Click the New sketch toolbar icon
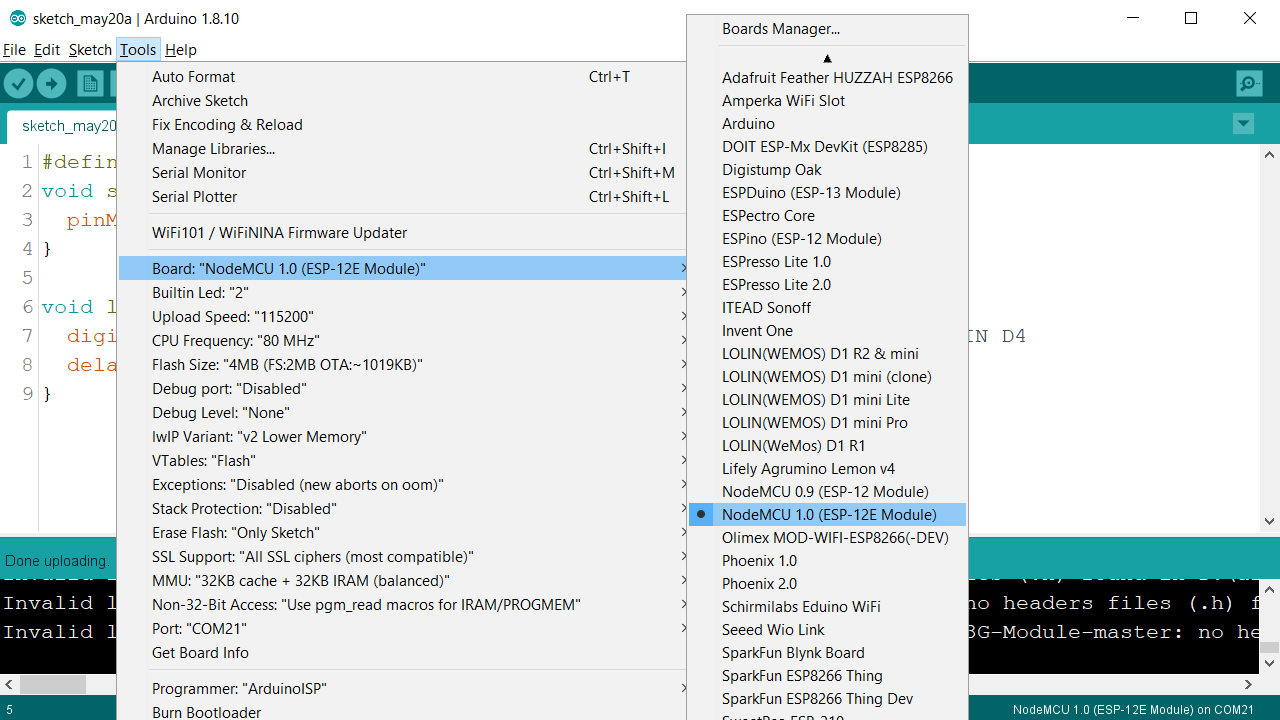Screen dimensions: 1280x720 [x=90, y=84]
